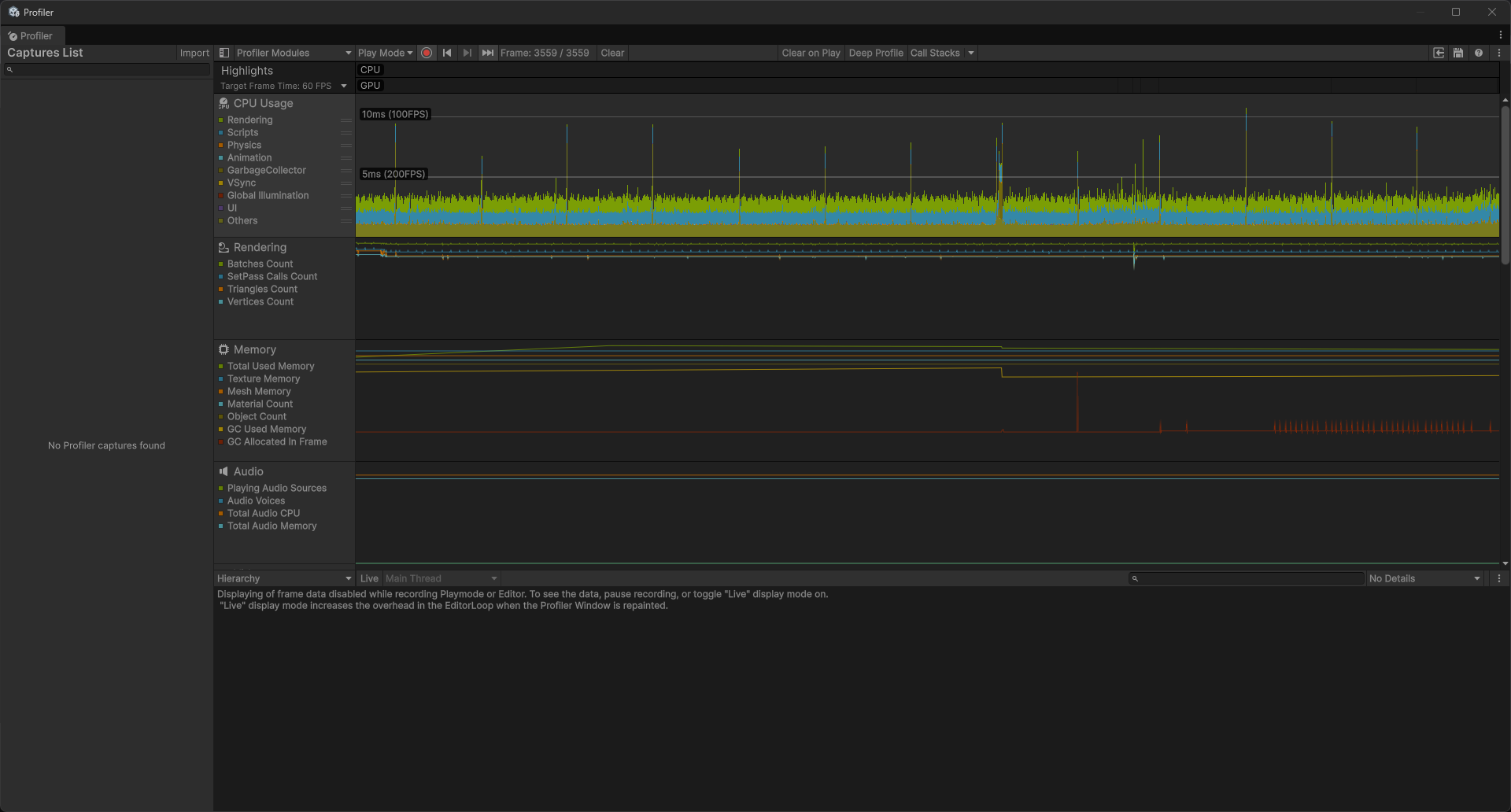The image size is (1511, 812).
Task: Step to the next frame
Action: click(x=467, y=53)
